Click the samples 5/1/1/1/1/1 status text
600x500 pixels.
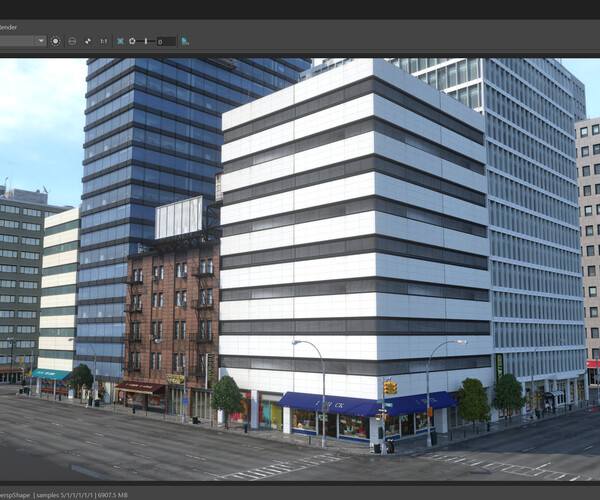click(x=63, y=495)
